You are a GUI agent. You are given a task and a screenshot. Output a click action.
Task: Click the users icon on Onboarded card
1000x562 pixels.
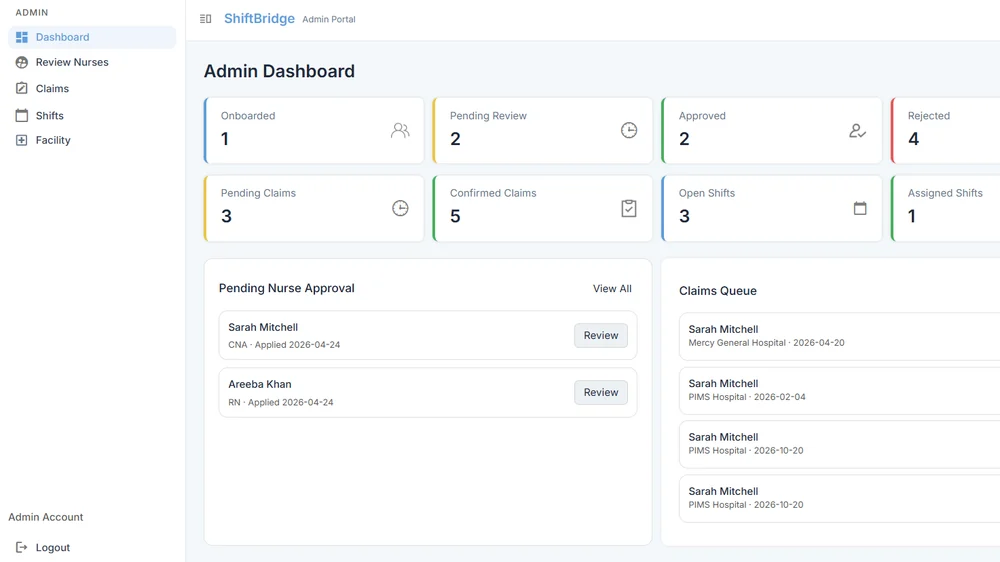pos(400,130)
